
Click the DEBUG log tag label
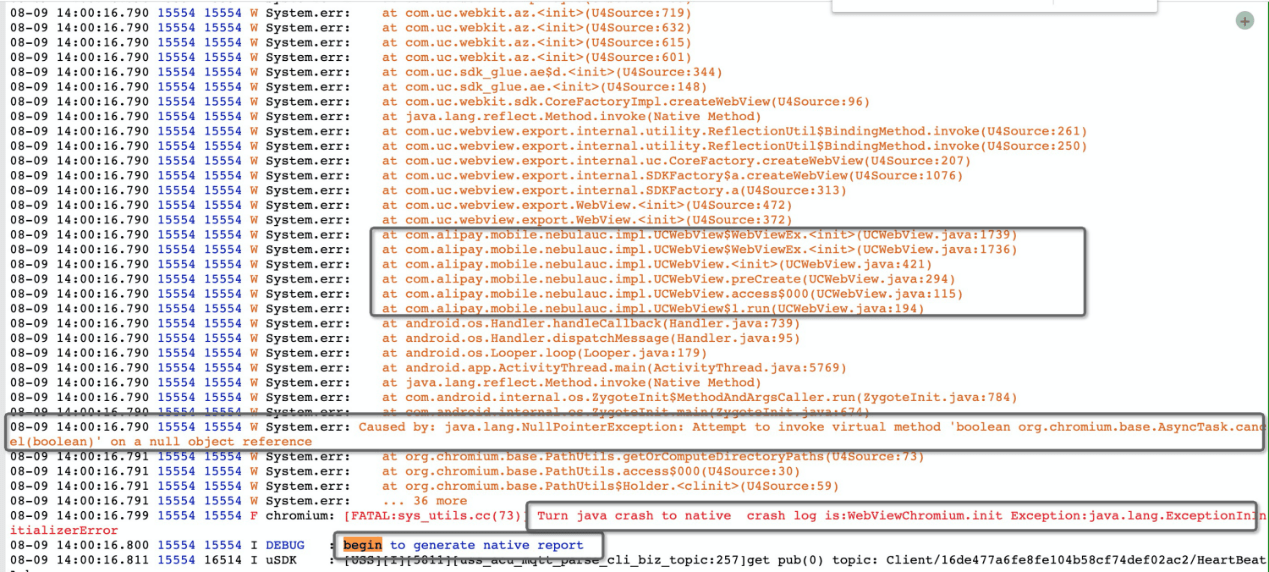pos(285,545)
